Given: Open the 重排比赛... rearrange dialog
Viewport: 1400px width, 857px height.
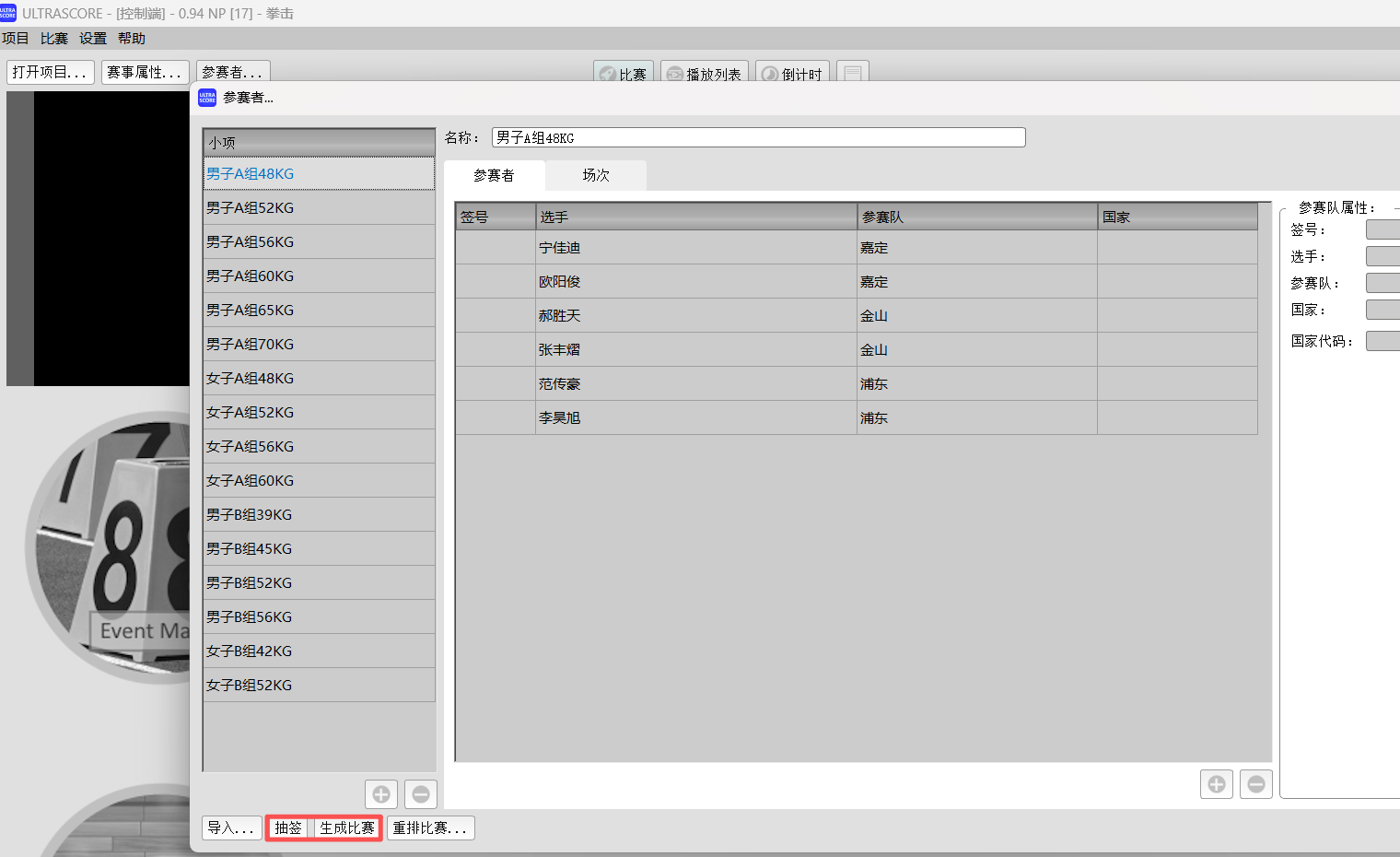Looking at the screenshot, I should coord(430,828).
